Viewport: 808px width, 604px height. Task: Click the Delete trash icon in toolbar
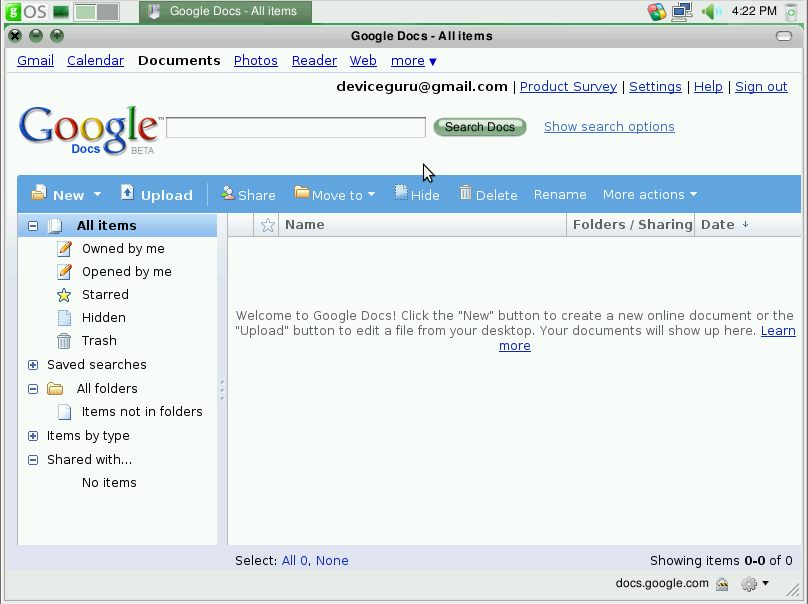click(466, 193)
